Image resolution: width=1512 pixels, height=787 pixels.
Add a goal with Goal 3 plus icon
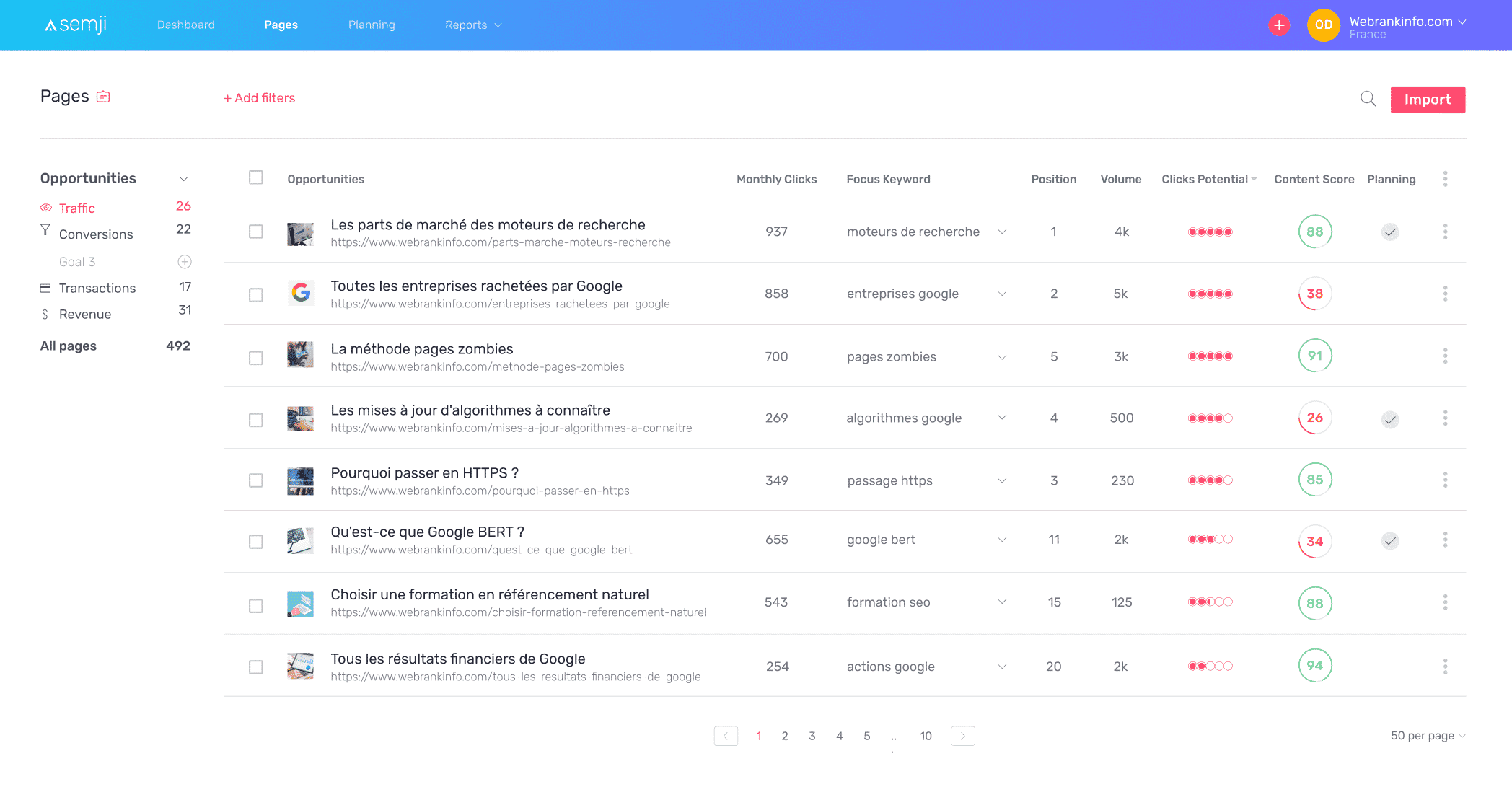185,261
